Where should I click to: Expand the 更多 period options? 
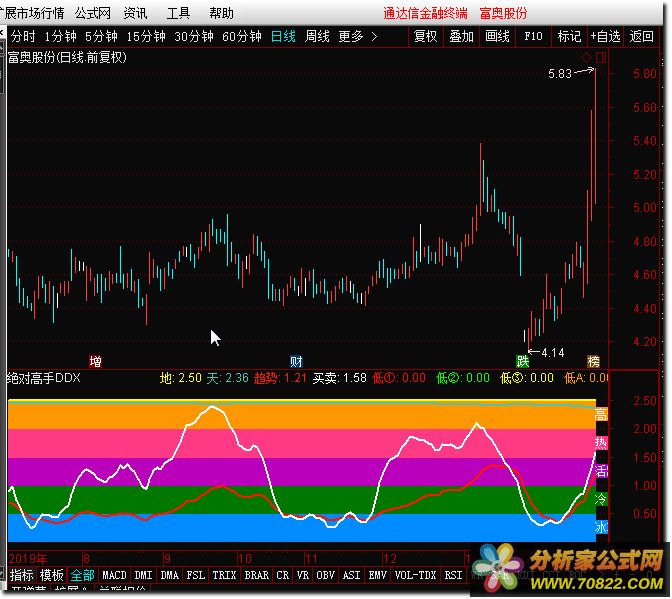[357, 36]
